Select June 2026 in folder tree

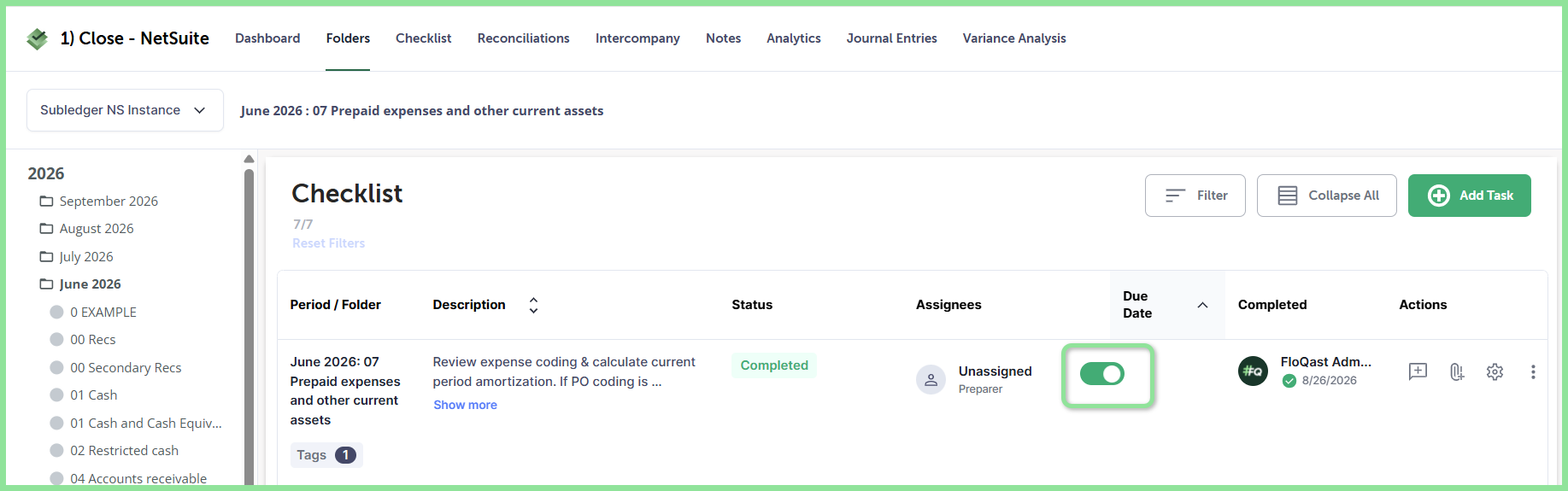(x=90, y=284)
